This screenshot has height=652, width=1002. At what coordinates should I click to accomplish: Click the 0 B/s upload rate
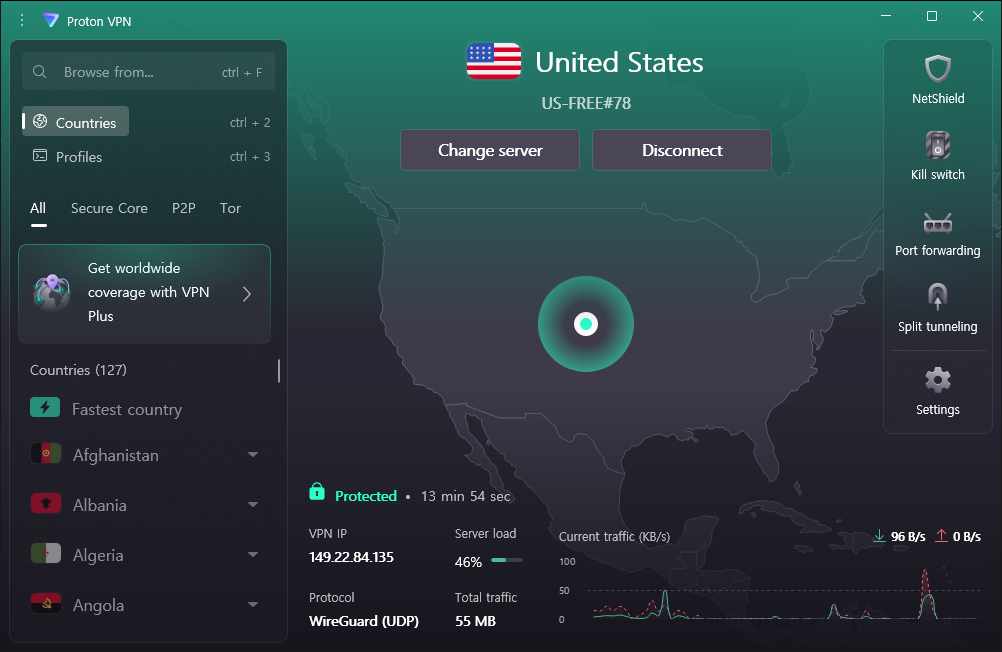point(967,536)
